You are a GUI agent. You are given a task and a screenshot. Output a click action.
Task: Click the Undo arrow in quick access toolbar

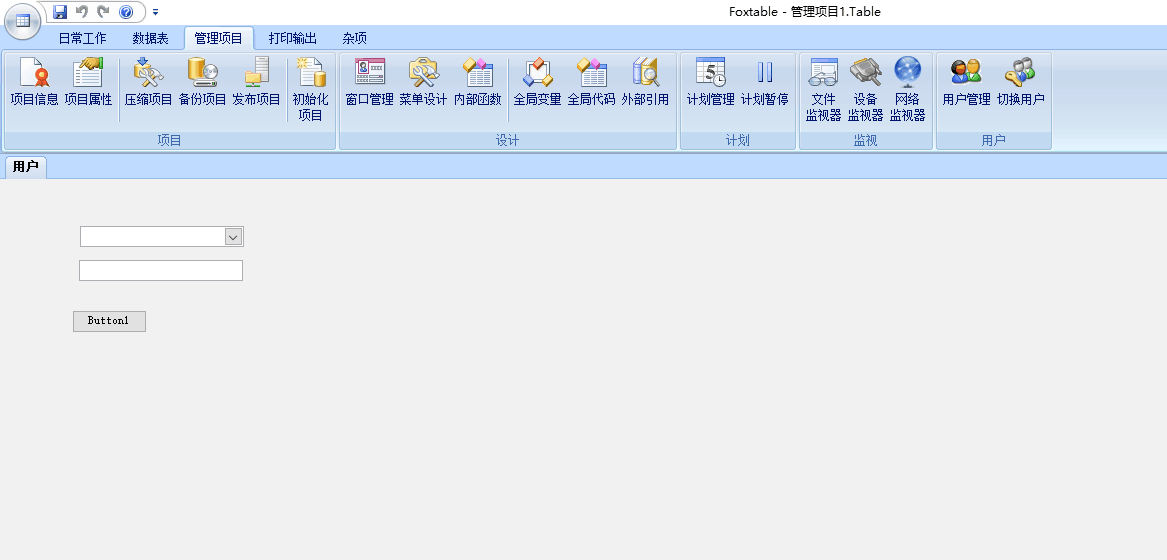(82, 12)
